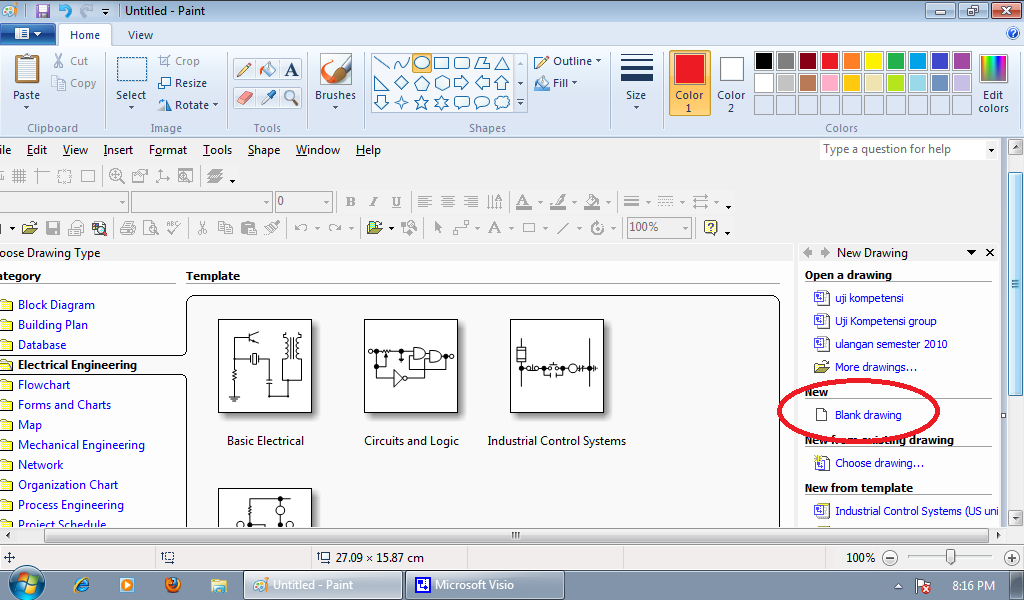This screenshot has height=600, width=1024.
Task: Click Visio's Format Painter icon
Action: tap(271, 227)
